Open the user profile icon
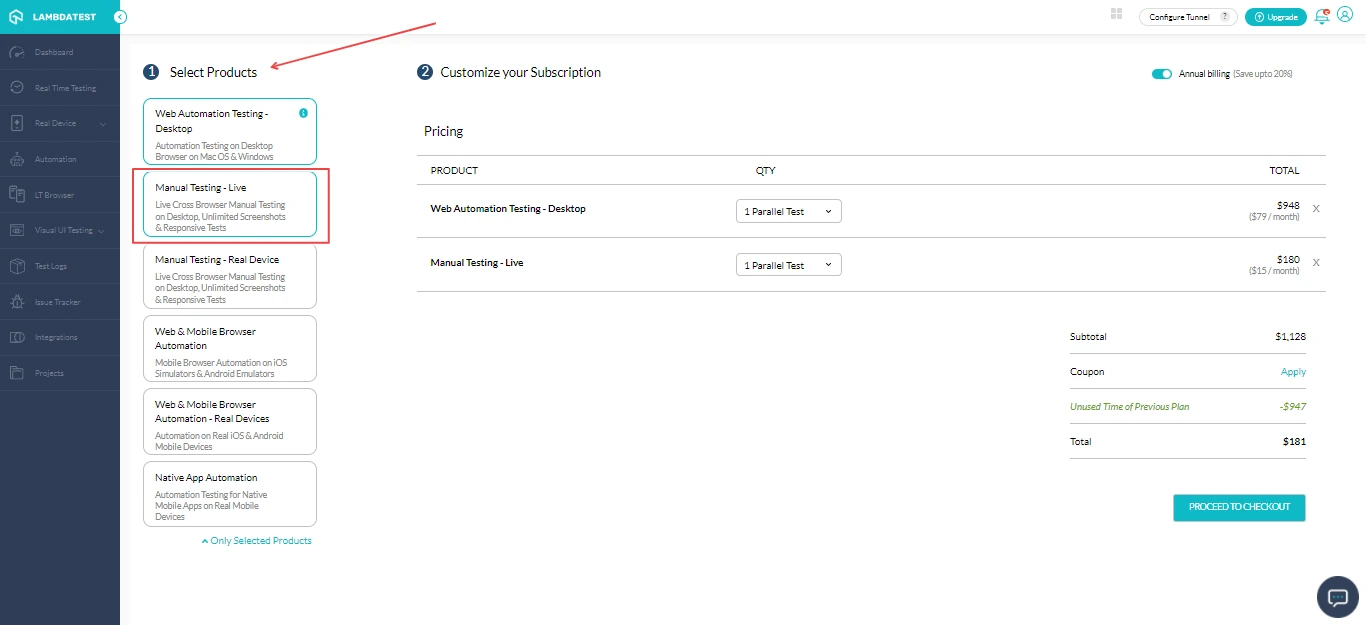The width and height of the screenshot is (1366, 625). tap(1345, 16)
